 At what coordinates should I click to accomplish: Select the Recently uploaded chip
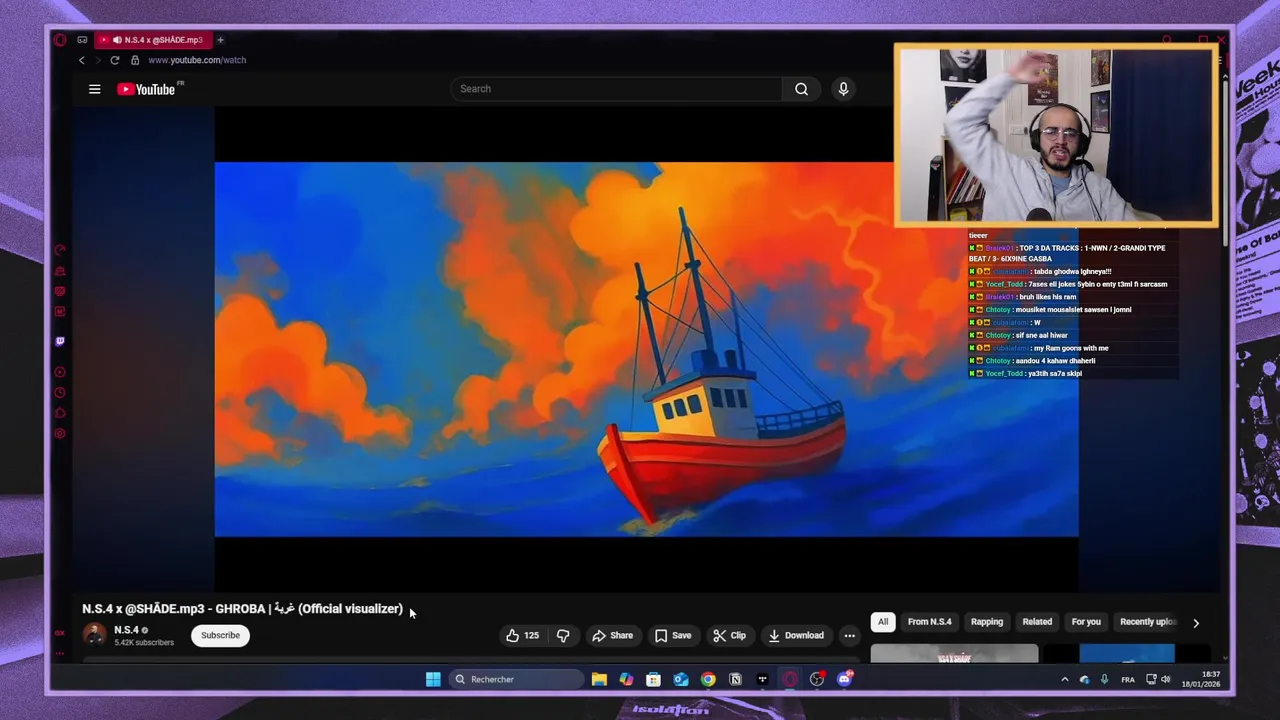(x=1147, y=622)
